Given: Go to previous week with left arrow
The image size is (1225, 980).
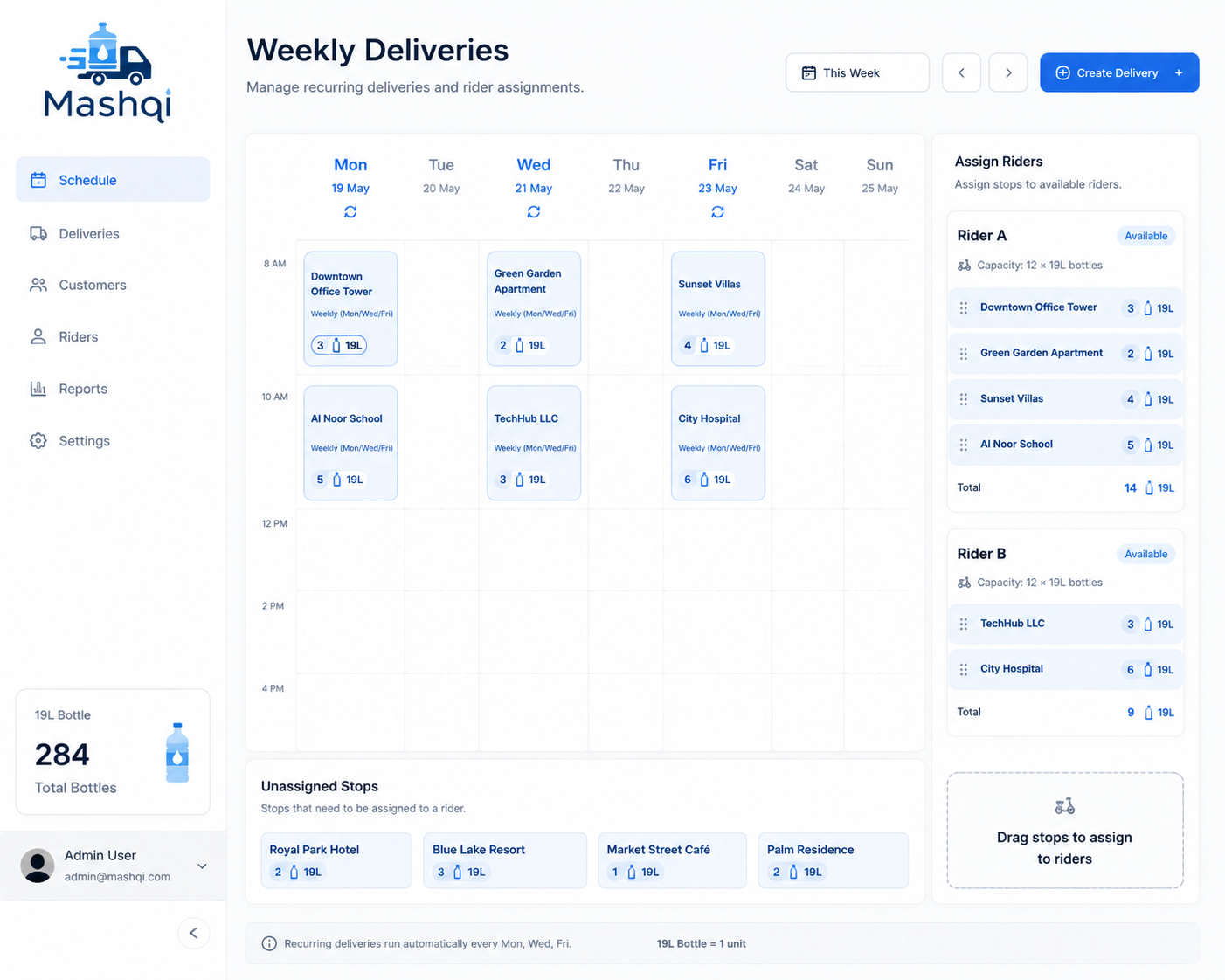Looking at the screenshot, I should [x=961, y=72].
